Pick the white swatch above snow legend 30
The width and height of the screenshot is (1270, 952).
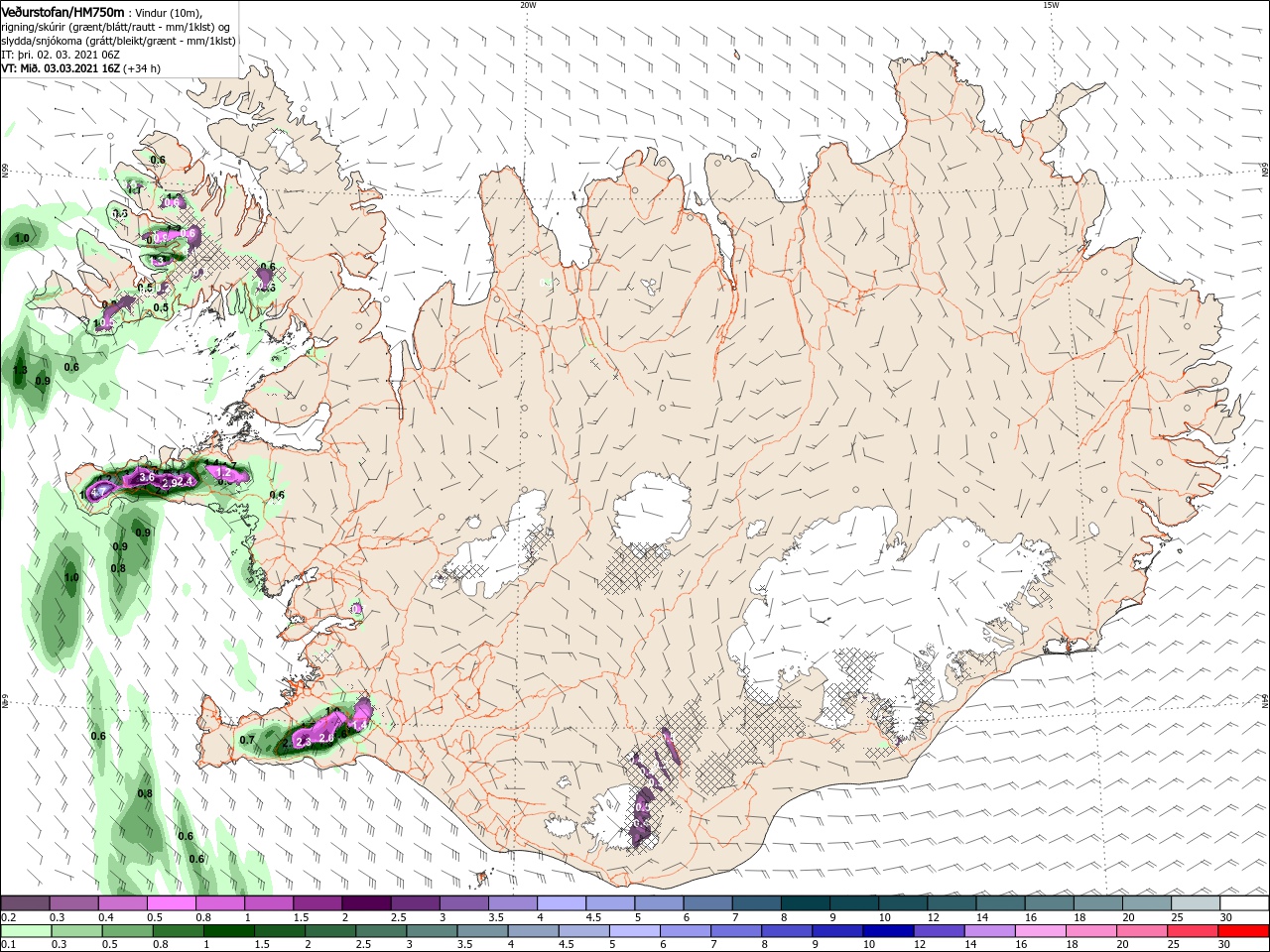point(1245,903)
